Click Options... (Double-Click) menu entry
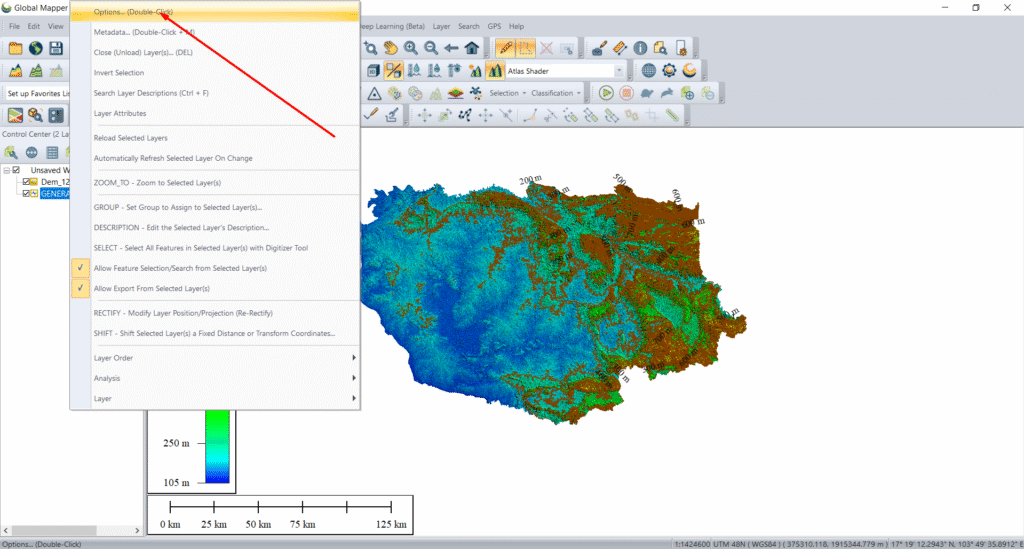The image size is (1024, 549). click(x=215, y=12)
